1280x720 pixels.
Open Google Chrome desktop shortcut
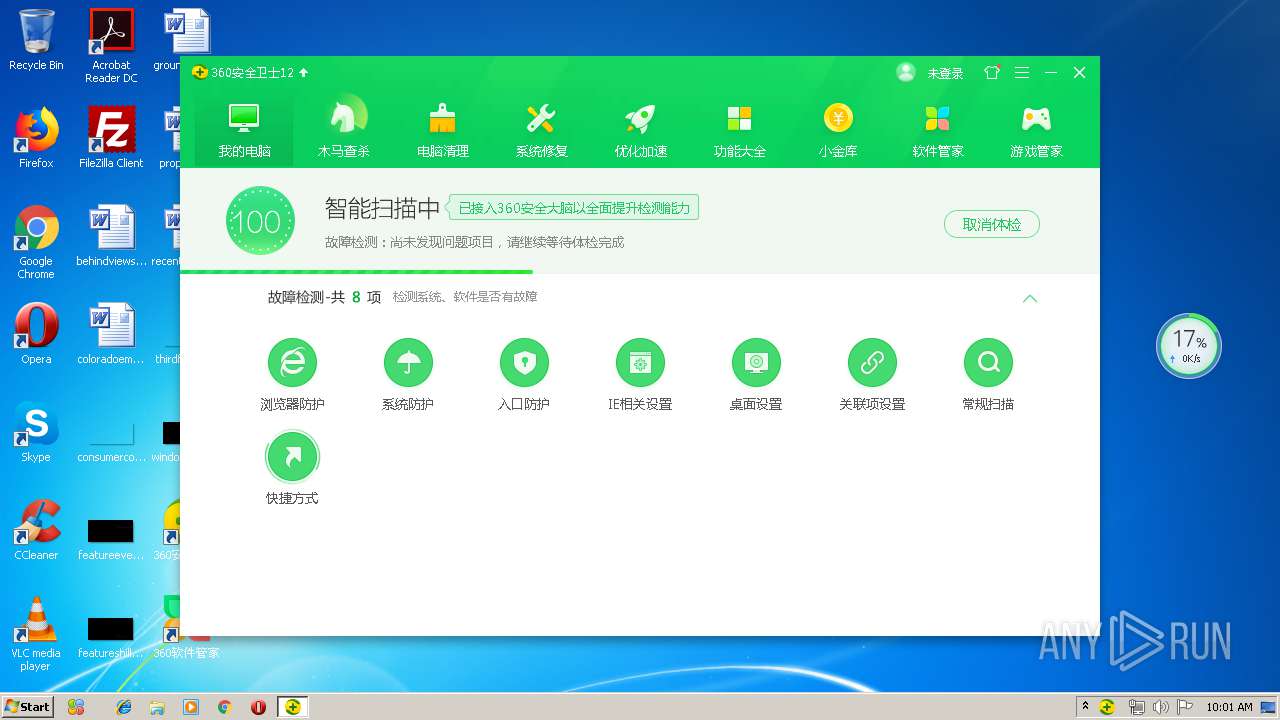click(36, 242)
